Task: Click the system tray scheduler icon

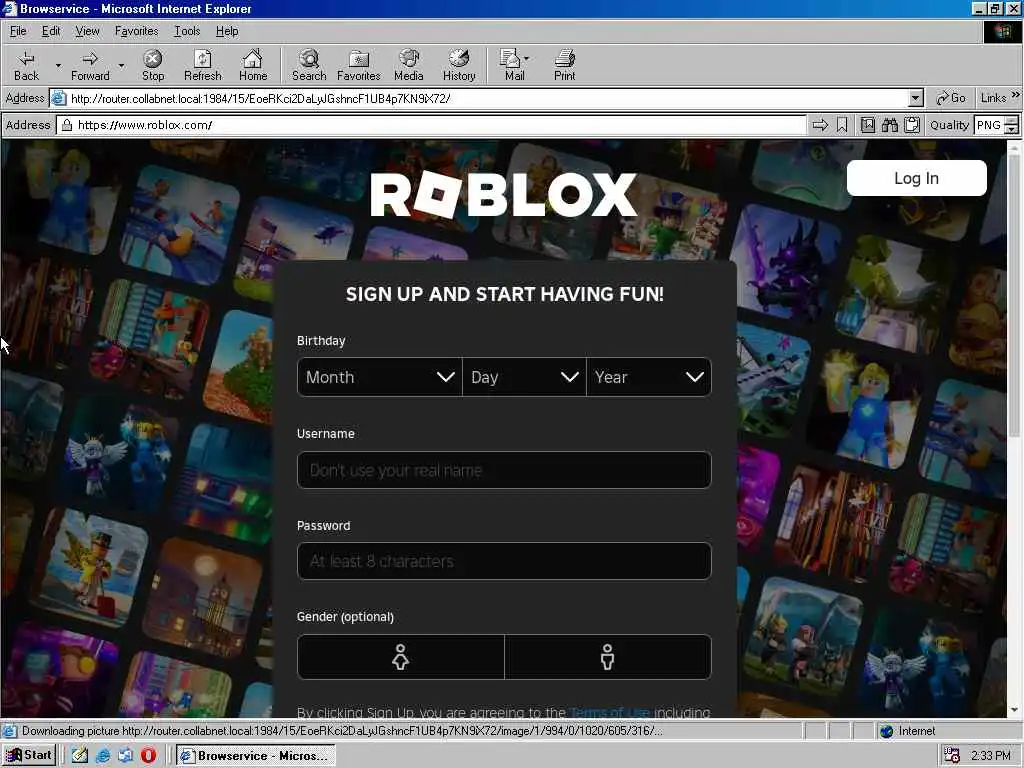Action: [952, 756]
